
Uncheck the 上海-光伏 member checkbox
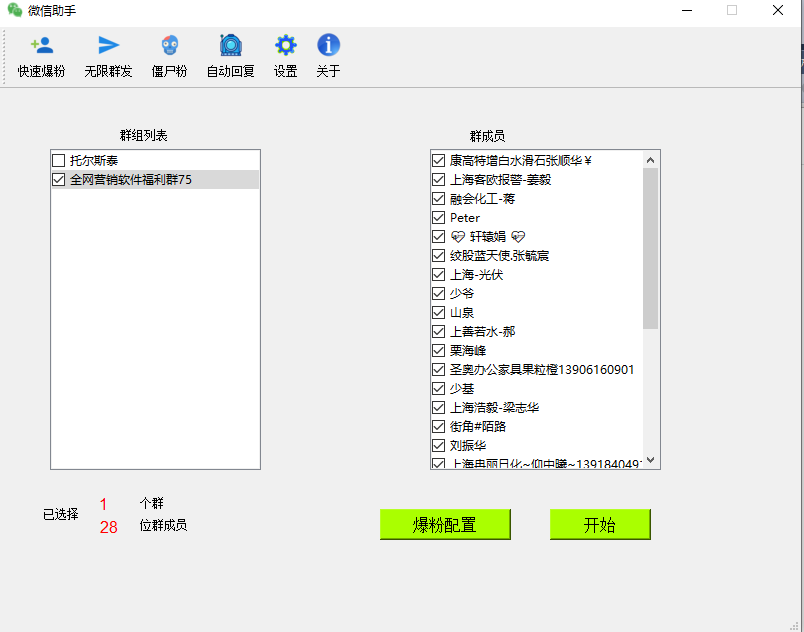[439, 275]
